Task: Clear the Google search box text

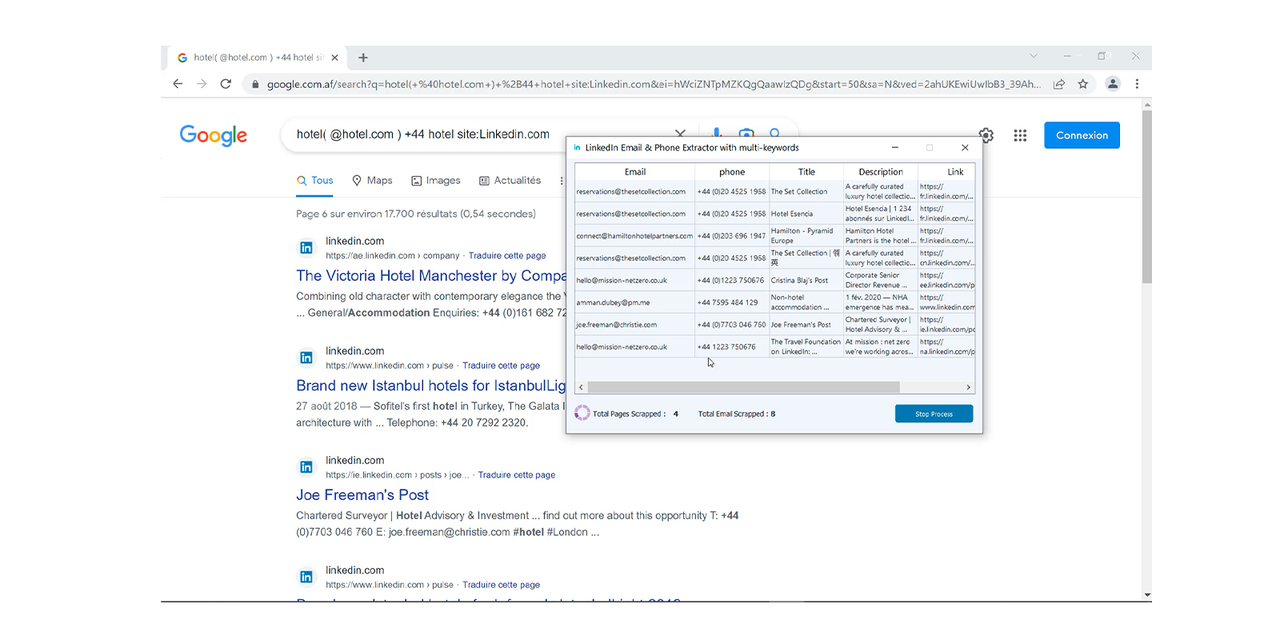Action: click(680, 134)
